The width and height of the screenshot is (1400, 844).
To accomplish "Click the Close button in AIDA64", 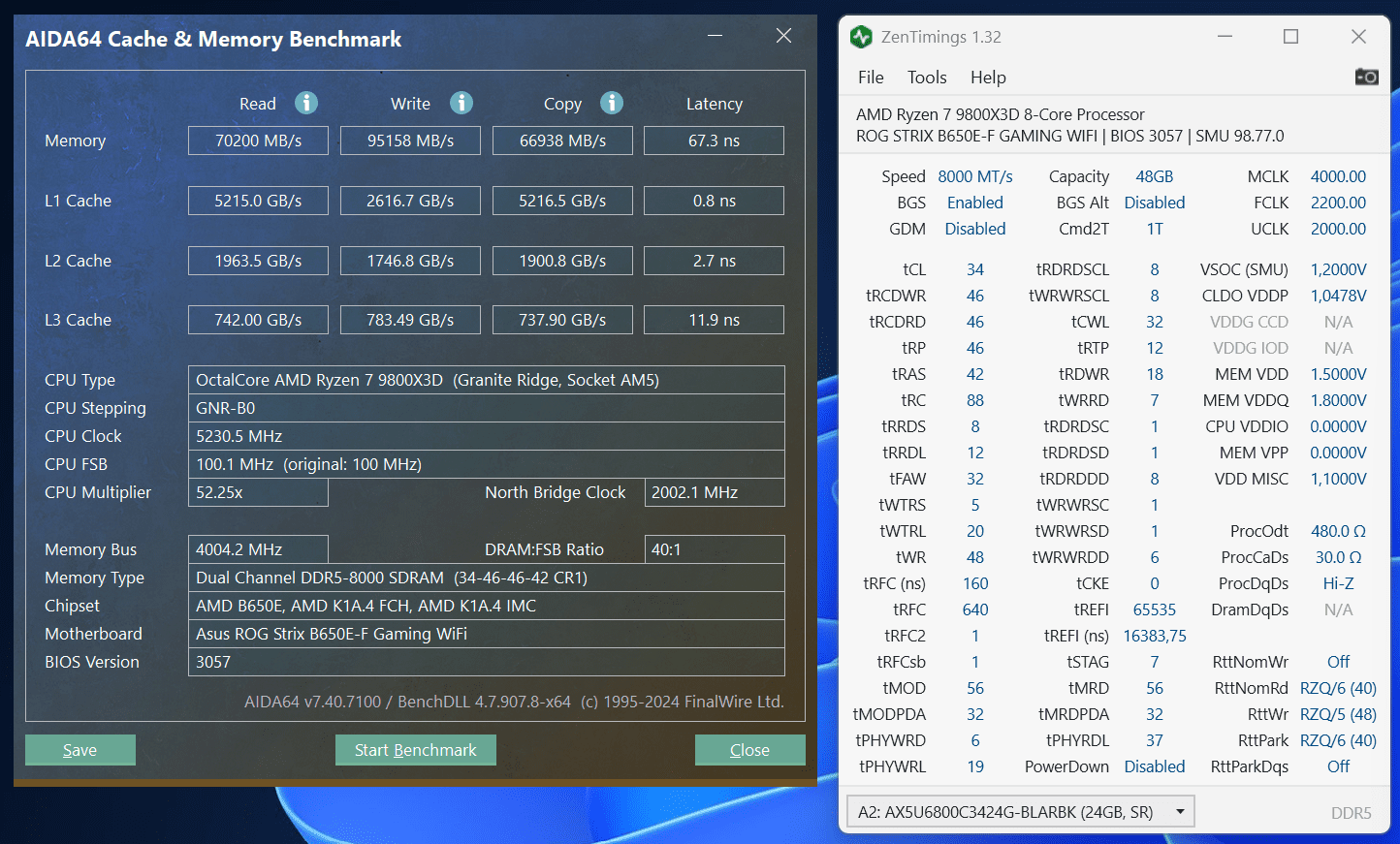I will [749, 750].
